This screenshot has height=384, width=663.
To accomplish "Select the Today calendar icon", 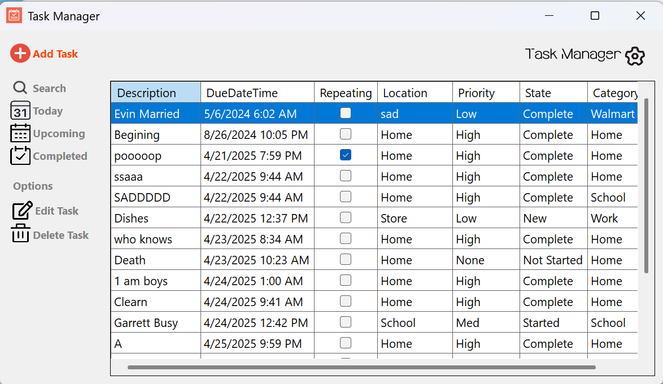I will coord(20,111).
